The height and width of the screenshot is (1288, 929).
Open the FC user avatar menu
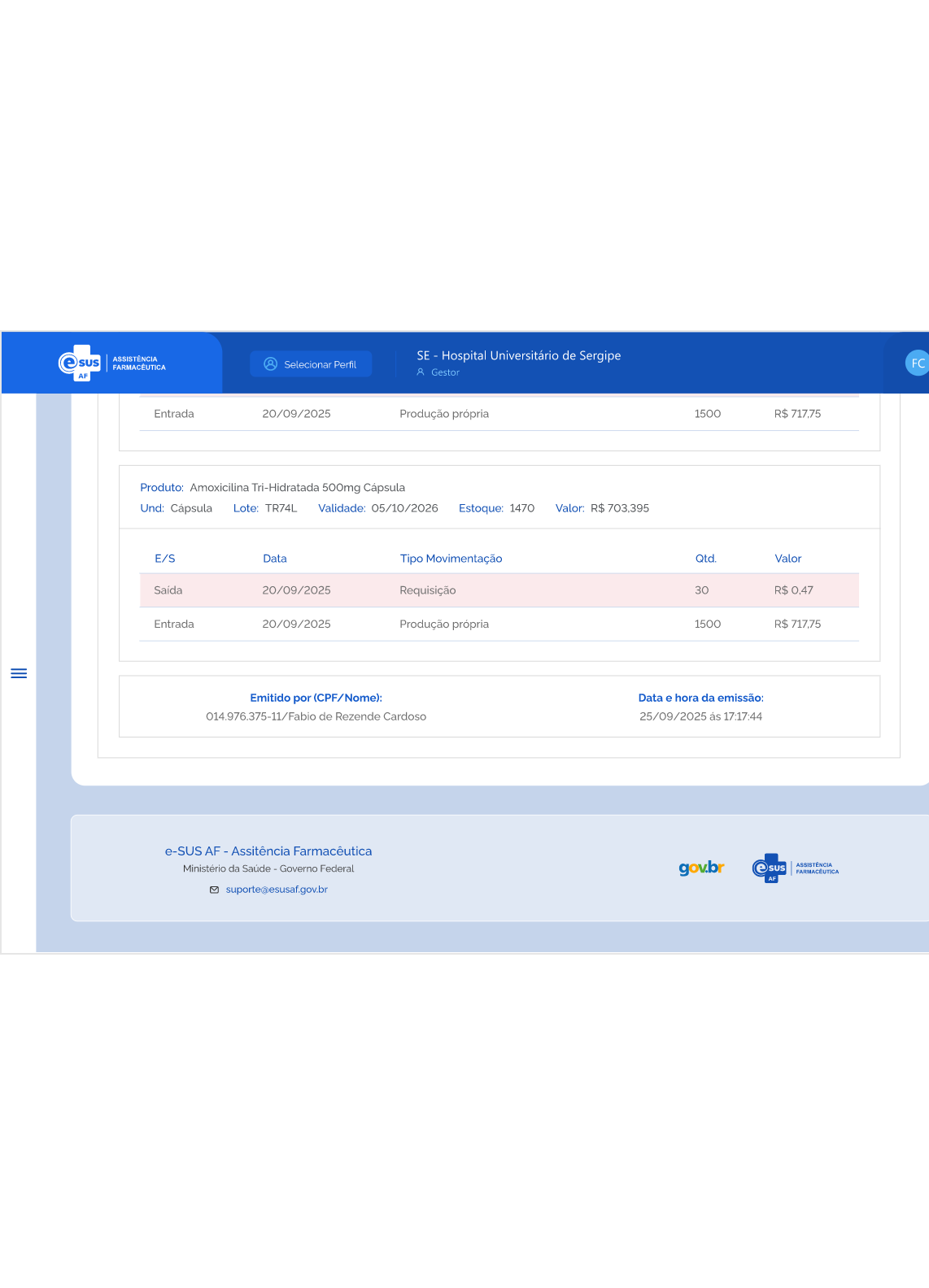917,363
